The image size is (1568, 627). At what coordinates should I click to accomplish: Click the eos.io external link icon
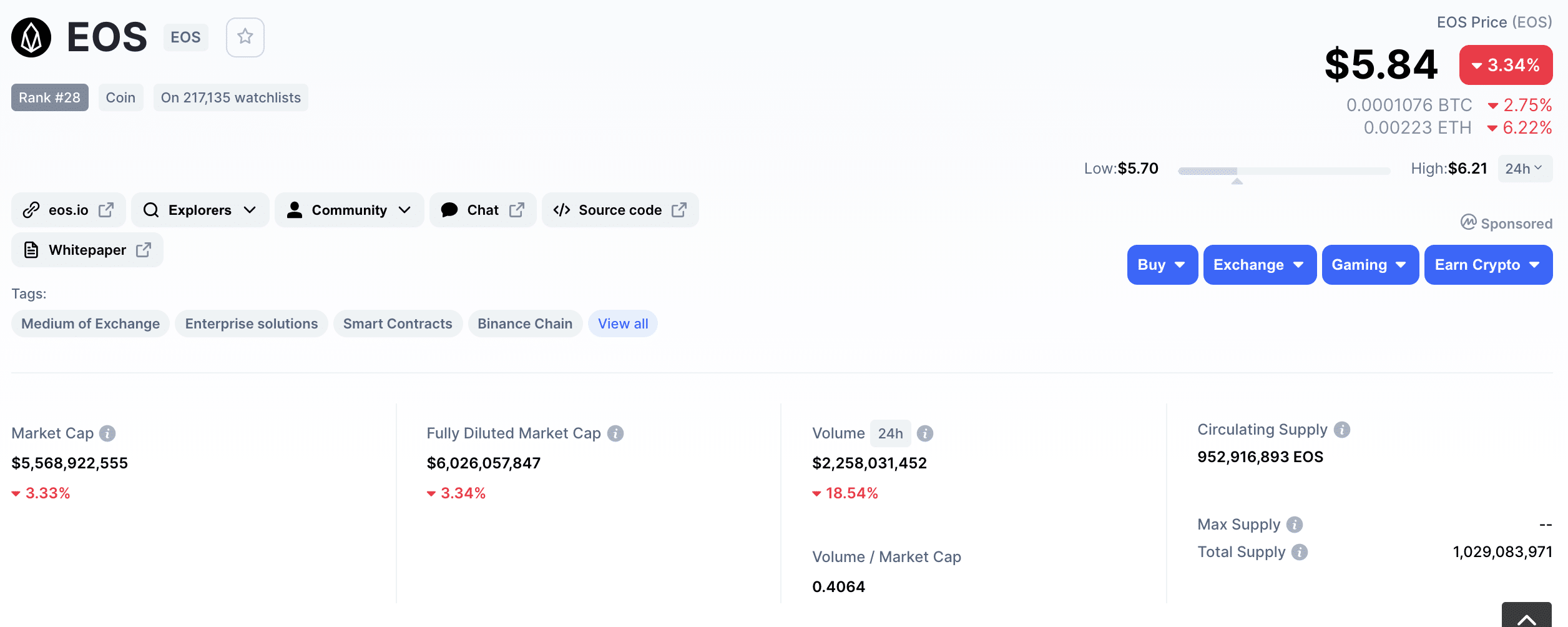(x=106, y=210)
